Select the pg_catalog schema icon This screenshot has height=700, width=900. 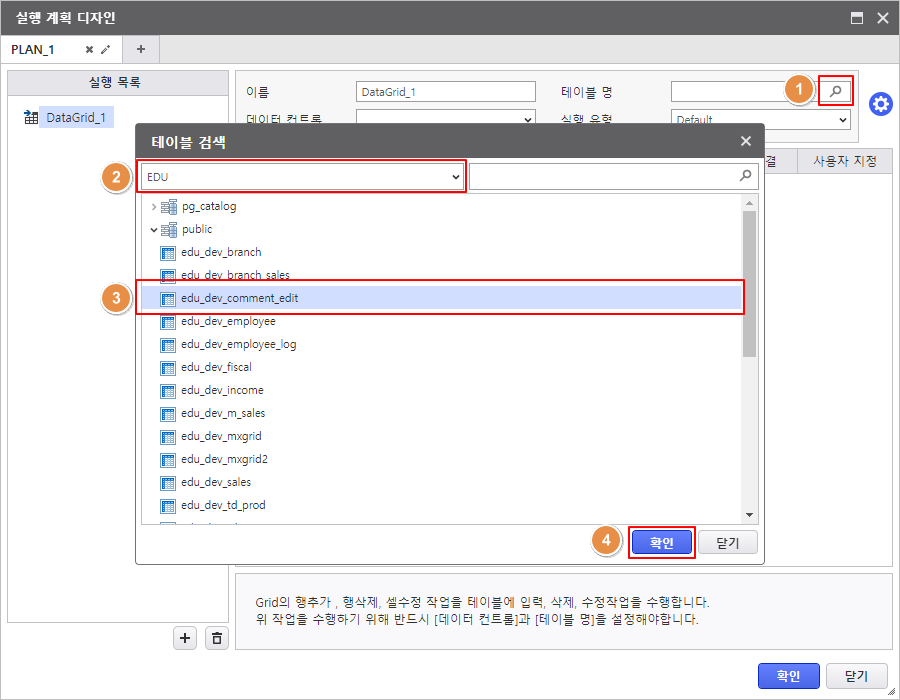tap(169, 207)
